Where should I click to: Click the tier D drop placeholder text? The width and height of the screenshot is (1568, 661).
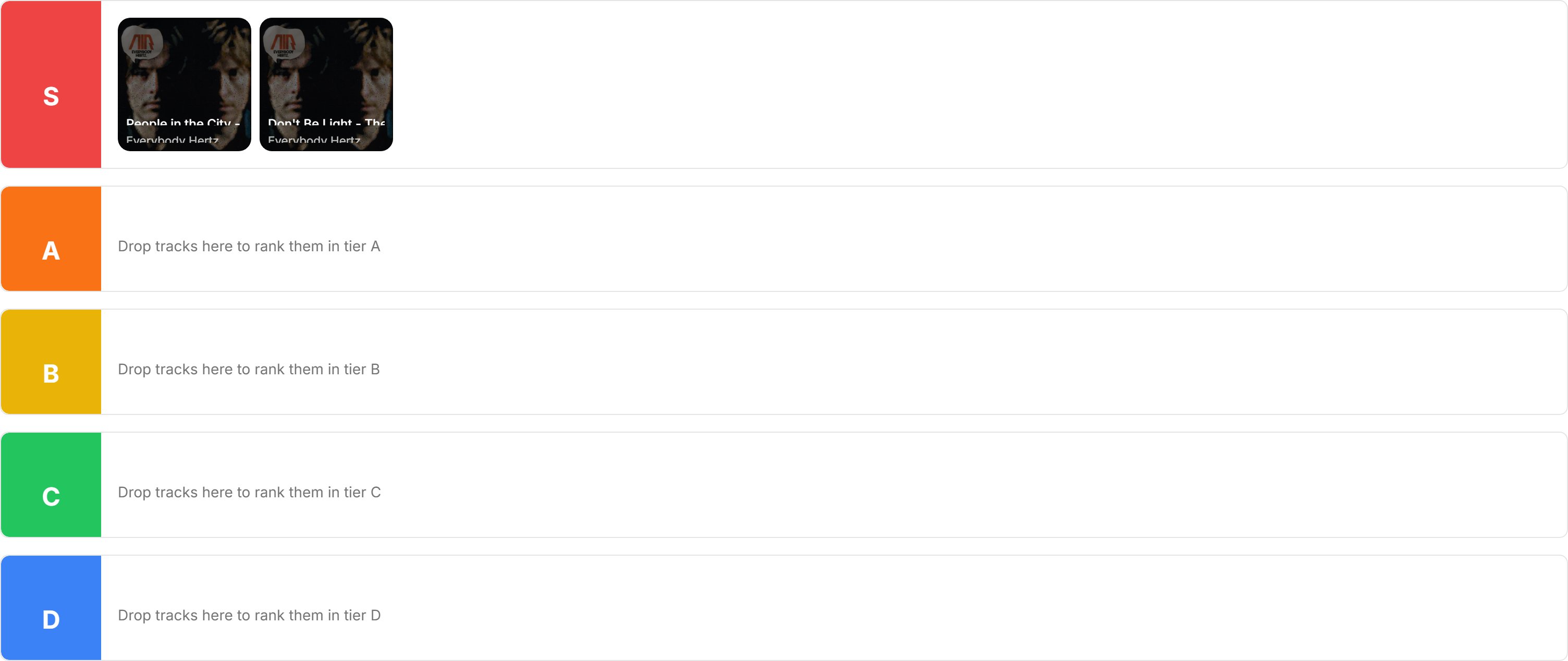pyautogui.click(x=249, y=615)
